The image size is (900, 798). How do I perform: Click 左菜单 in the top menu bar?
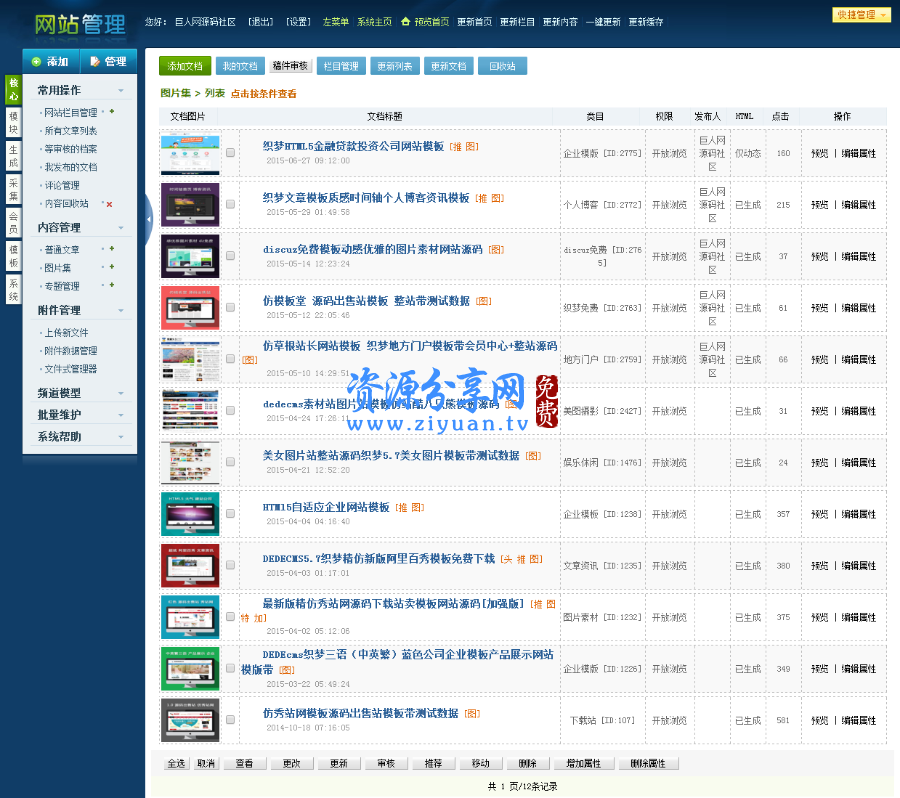coord(335,21)
